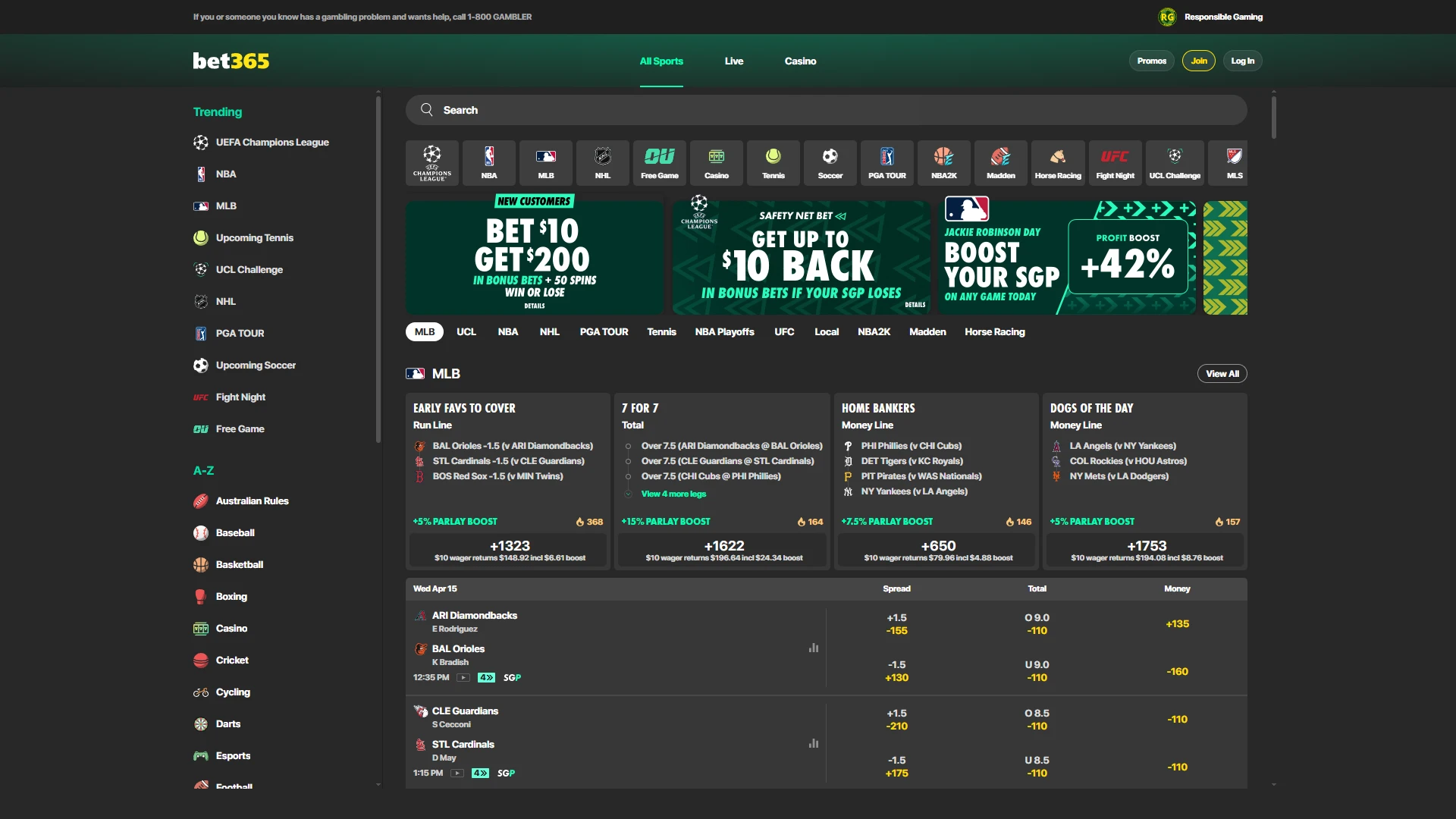Open Fight Night in sidebar
This screenshot has width=1456, height=819.
[x=230, y=397]
